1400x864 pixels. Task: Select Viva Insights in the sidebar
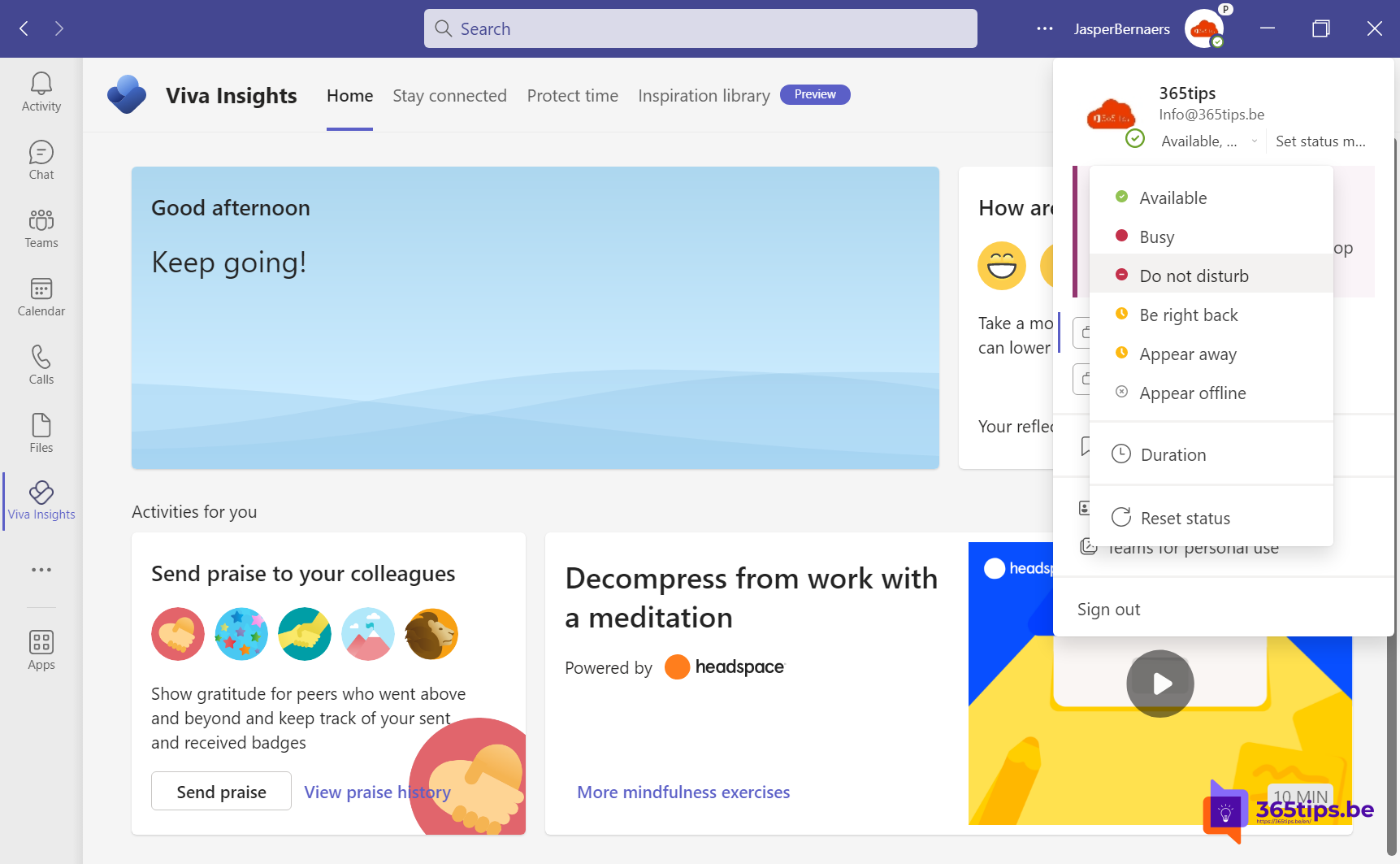41,501
